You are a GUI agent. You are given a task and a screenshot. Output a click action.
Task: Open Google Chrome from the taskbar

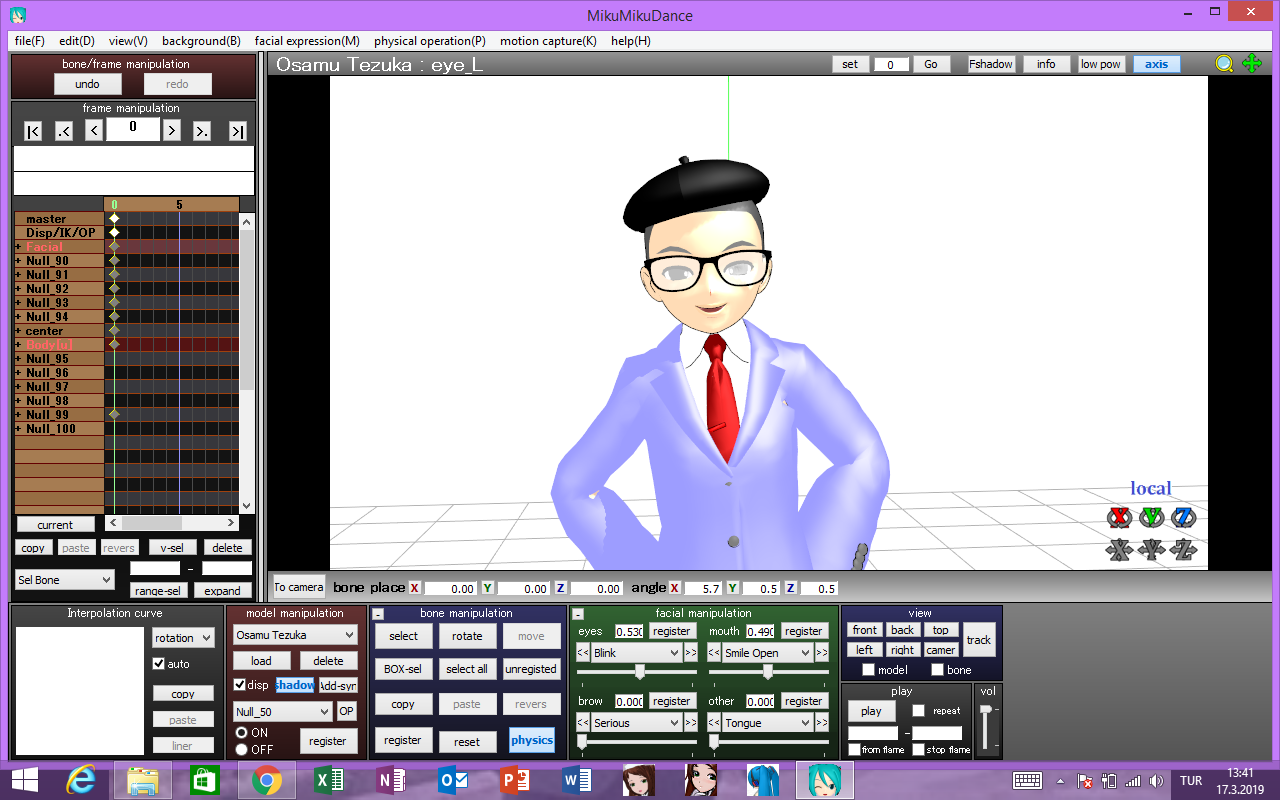coord(266,780)
